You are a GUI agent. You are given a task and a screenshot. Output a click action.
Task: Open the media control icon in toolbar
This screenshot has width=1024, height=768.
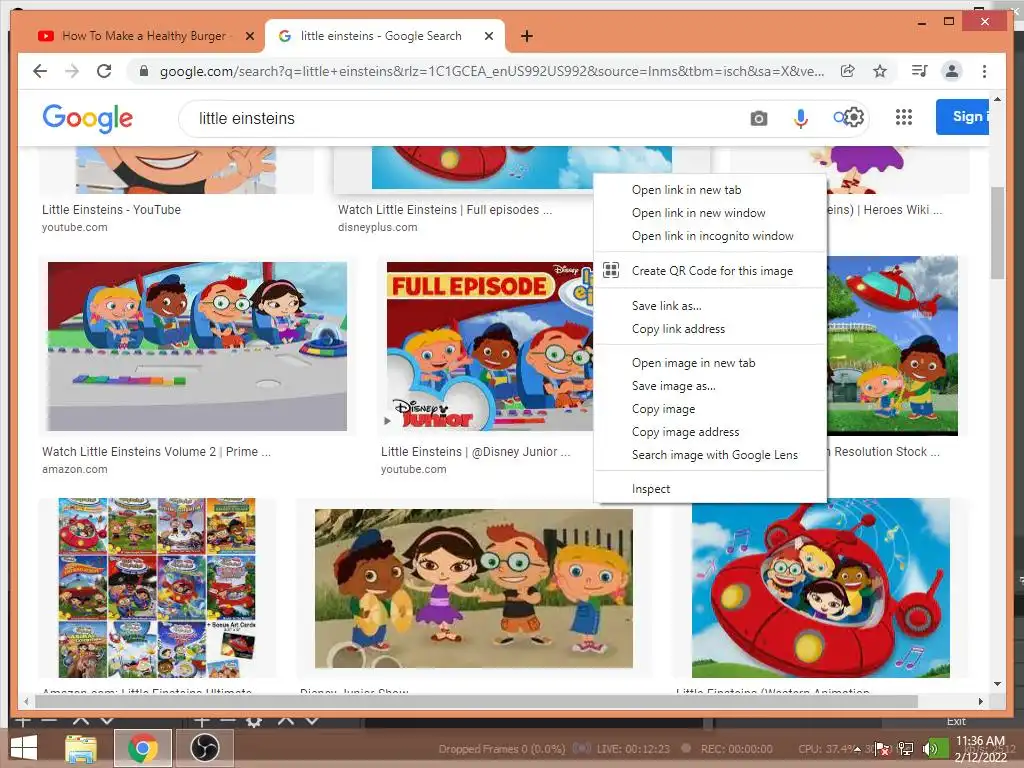click(x=920, y=71)
